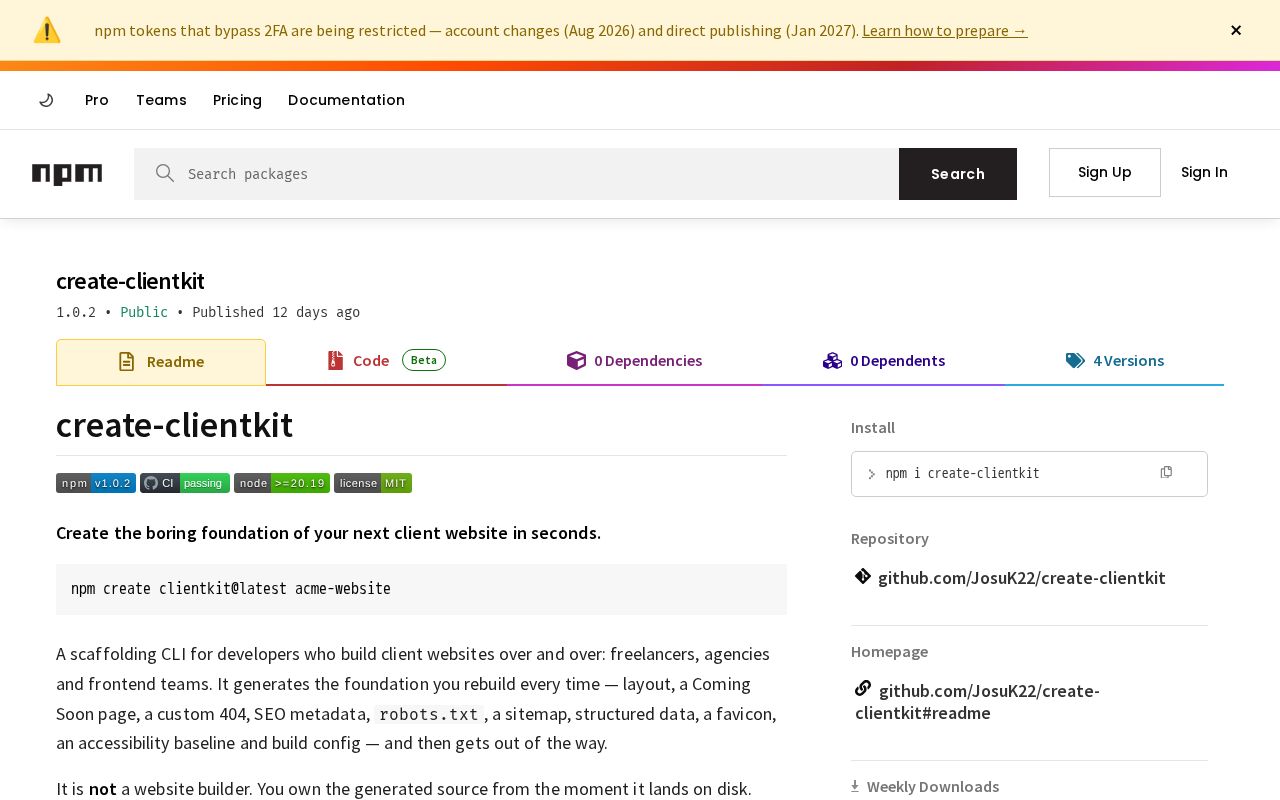Screen dimensions: 1280x800
Task: Click the robots.txt inline code
Action: point(428,714)
